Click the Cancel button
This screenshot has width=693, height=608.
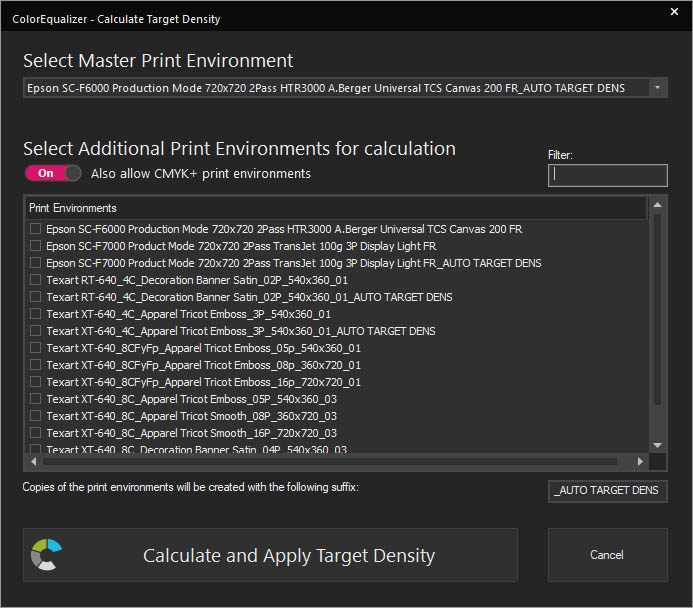tap(608, 555)
